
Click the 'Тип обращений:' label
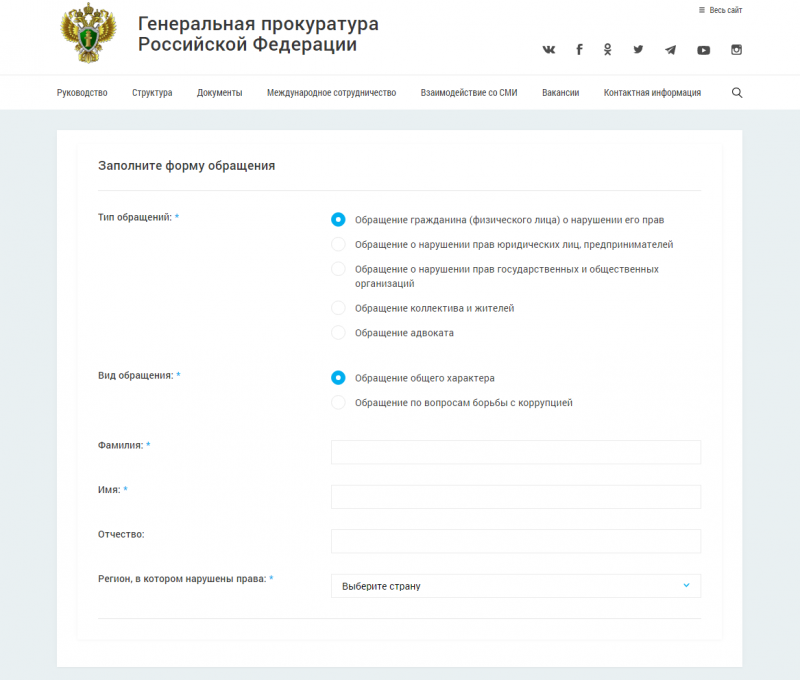click(135, 217)
